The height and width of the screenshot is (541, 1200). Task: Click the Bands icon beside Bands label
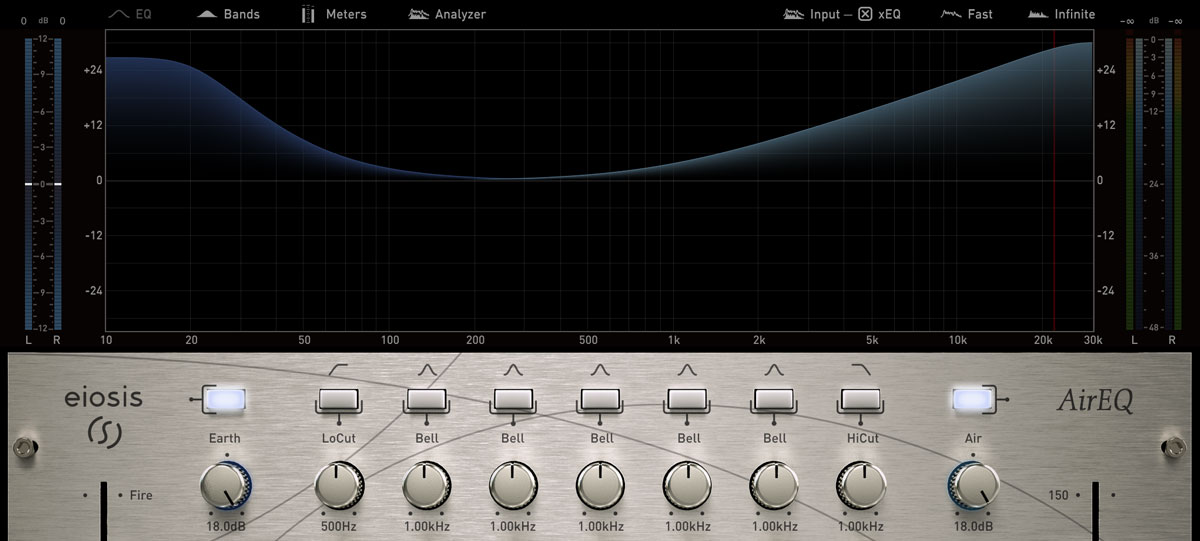207,14
